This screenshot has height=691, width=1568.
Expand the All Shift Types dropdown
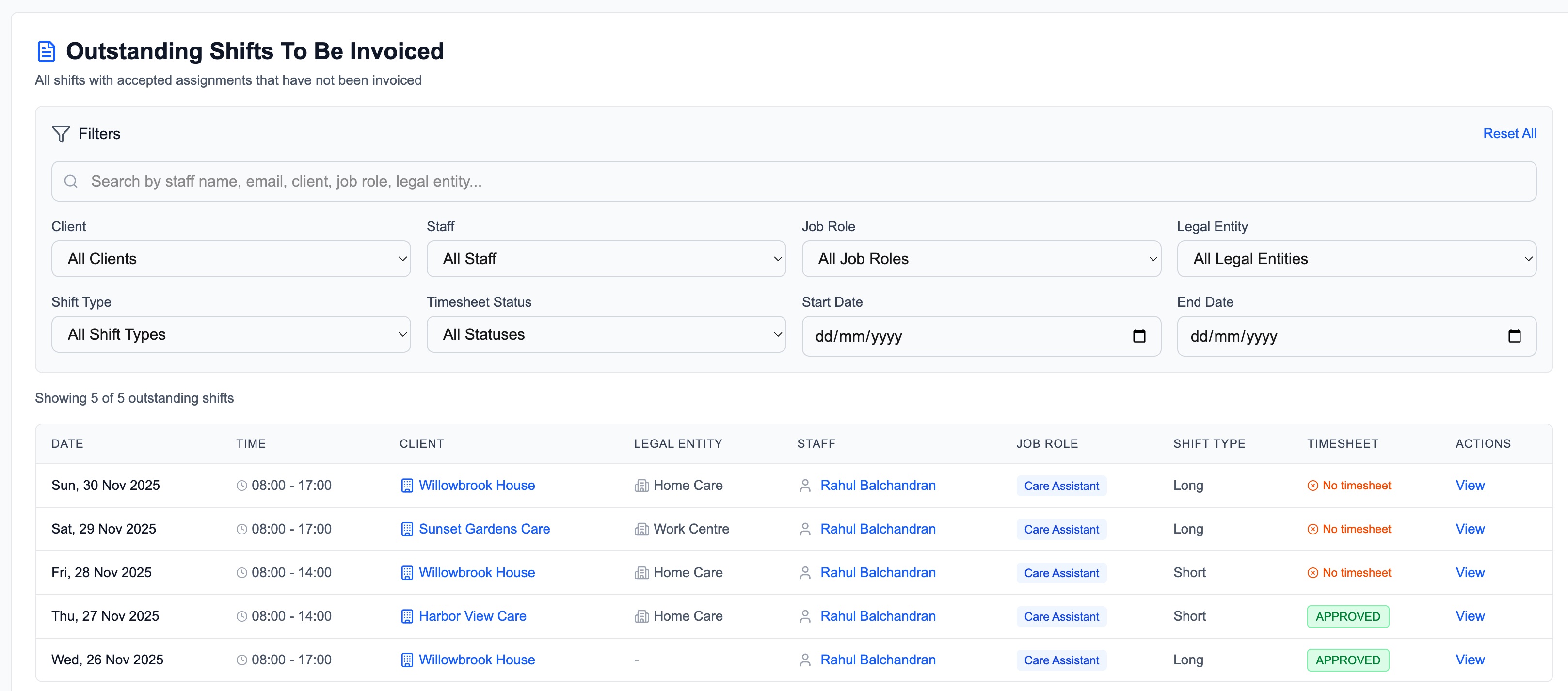point(231,334)
